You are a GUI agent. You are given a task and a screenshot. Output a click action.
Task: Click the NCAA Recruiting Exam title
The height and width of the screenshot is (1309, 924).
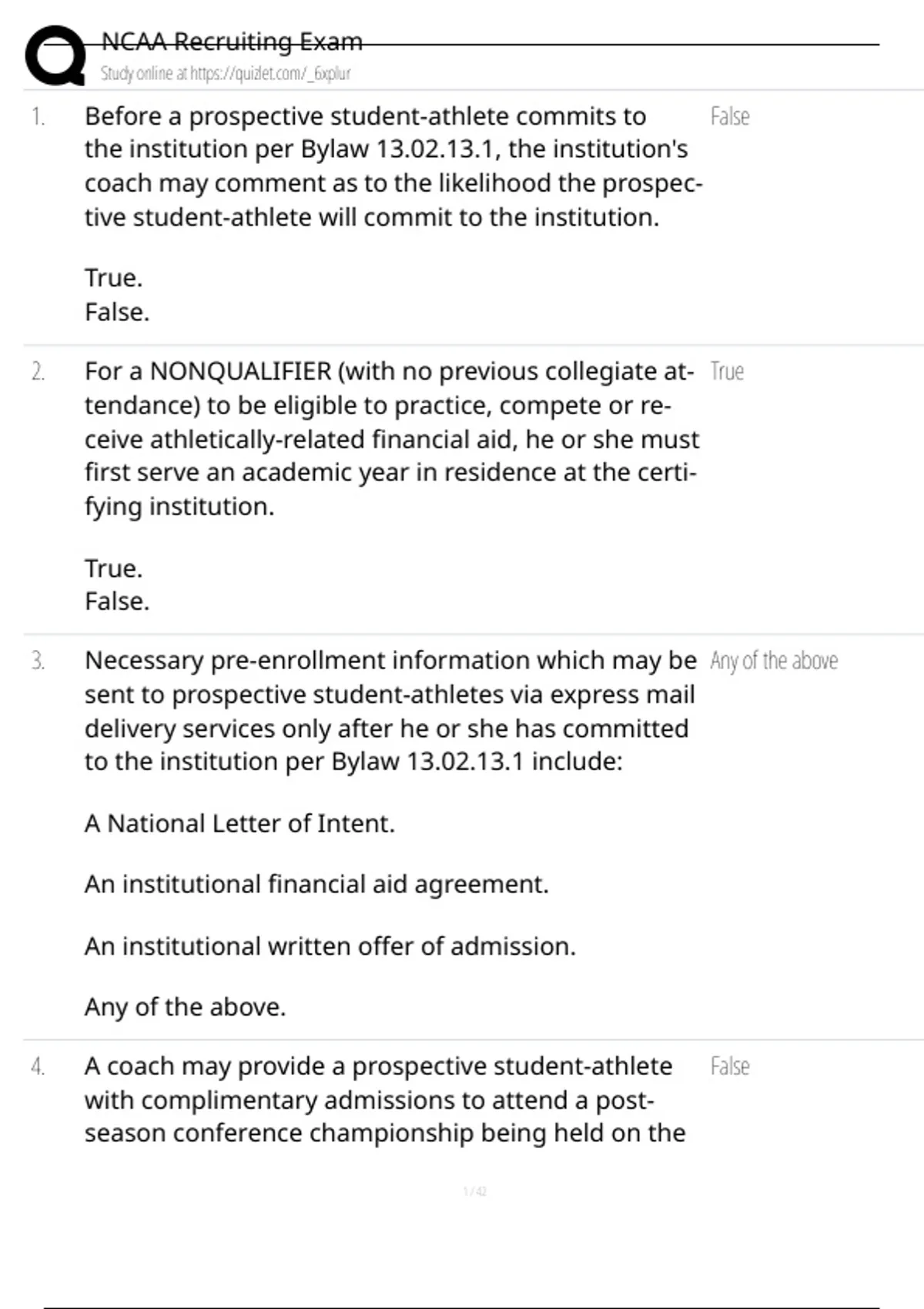click(232, 42)
